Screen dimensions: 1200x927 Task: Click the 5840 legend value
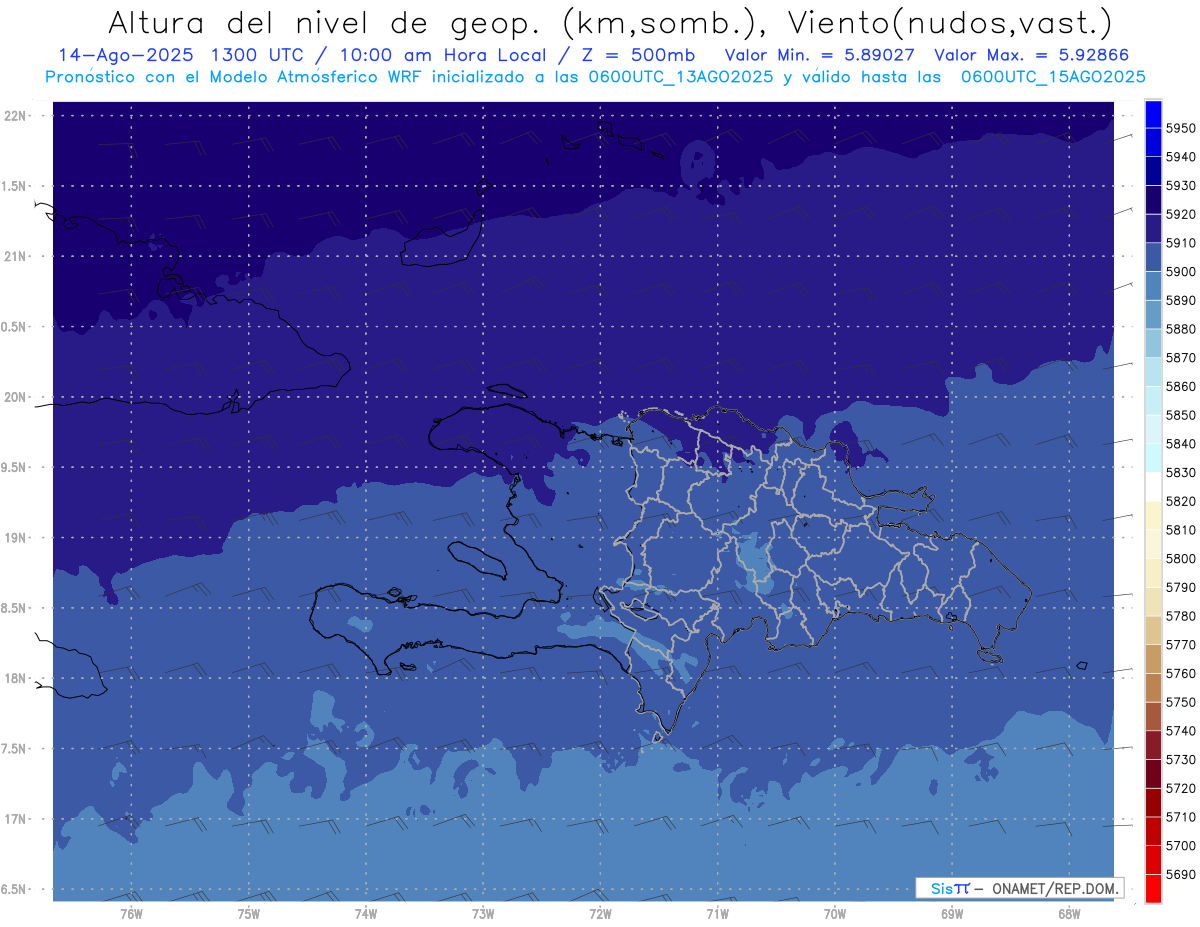[x=1181, y=444]
